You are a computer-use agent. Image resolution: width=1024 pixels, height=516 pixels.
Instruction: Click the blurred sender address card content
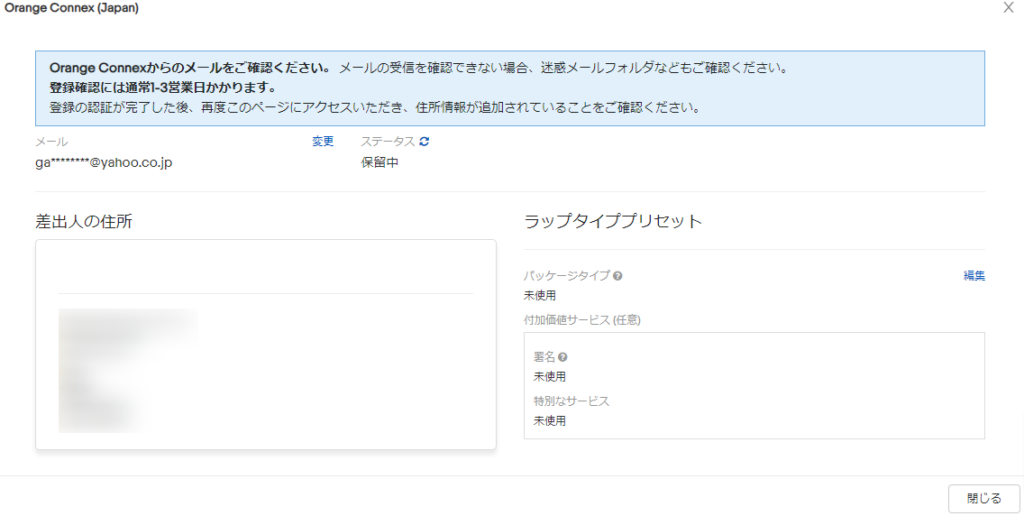point(127,370)
